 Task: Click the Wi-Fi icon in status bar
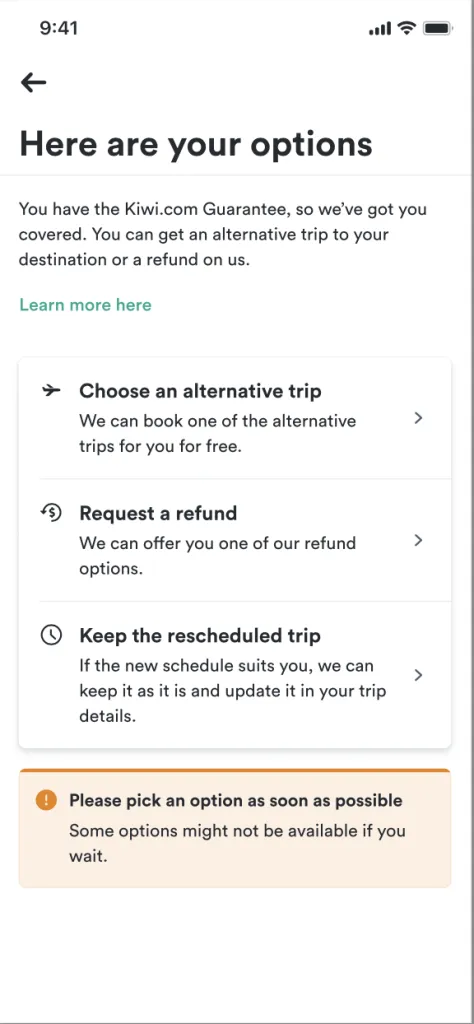pyautogui.click(x=407, y=28)
